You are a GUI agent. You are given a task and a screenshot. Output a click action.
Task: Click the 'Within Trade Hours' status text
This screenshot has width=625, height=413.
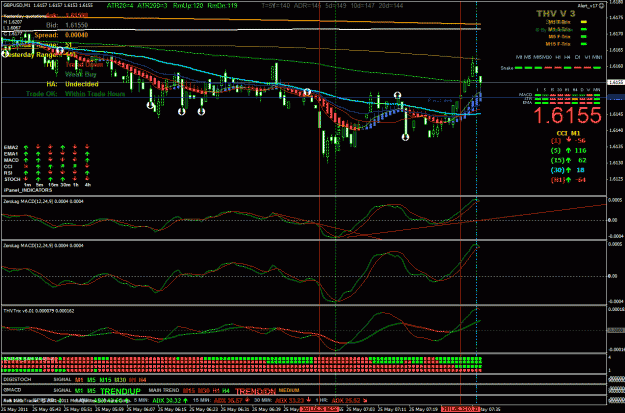point(95,94)
